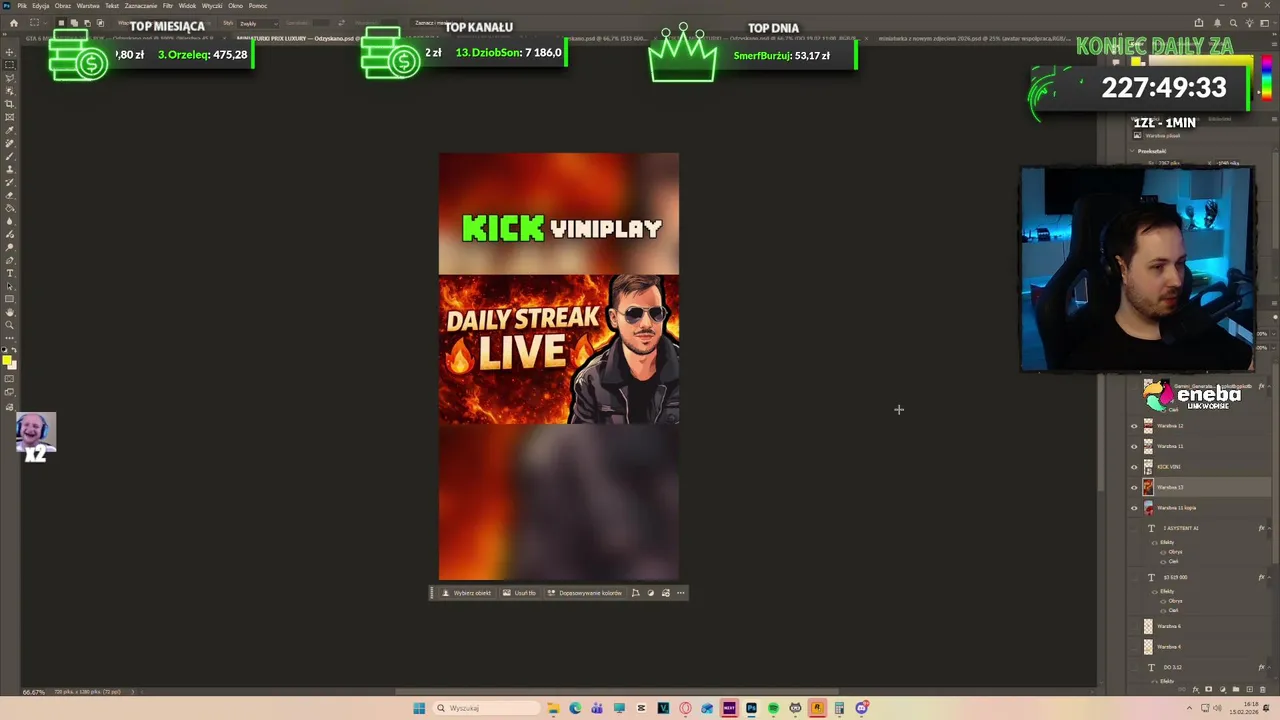The height and width of the screenshot is (720, 1280).
Task: Toggle Quick Mask mode in toolbar
Action: pos(10,379)
